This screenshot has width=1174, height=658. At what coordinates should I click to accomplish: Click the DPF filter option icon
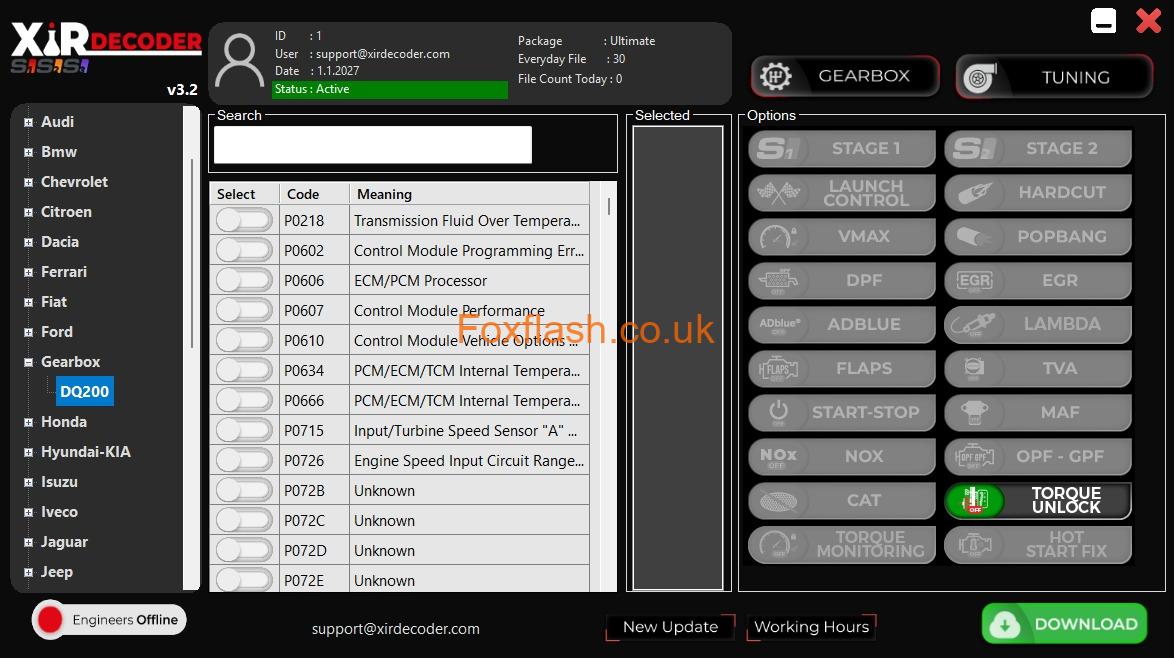click(776, 281)
